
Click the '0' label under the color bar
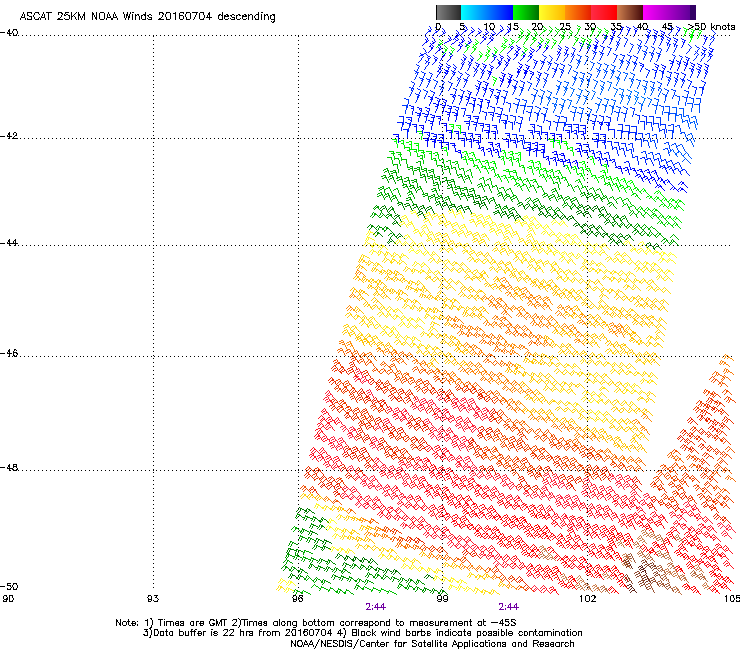pos(438,27)
